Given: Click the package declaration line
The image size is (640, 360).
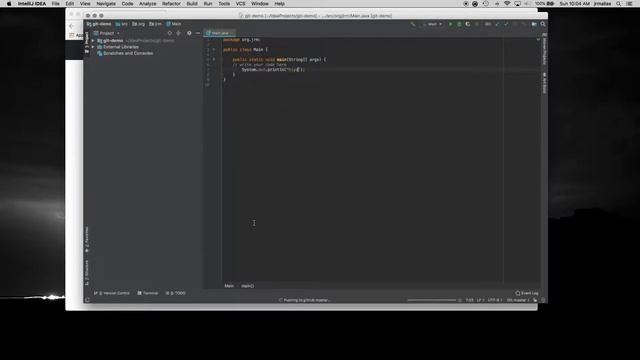Looking at the screenshot, I should click(x=241, y=40).
